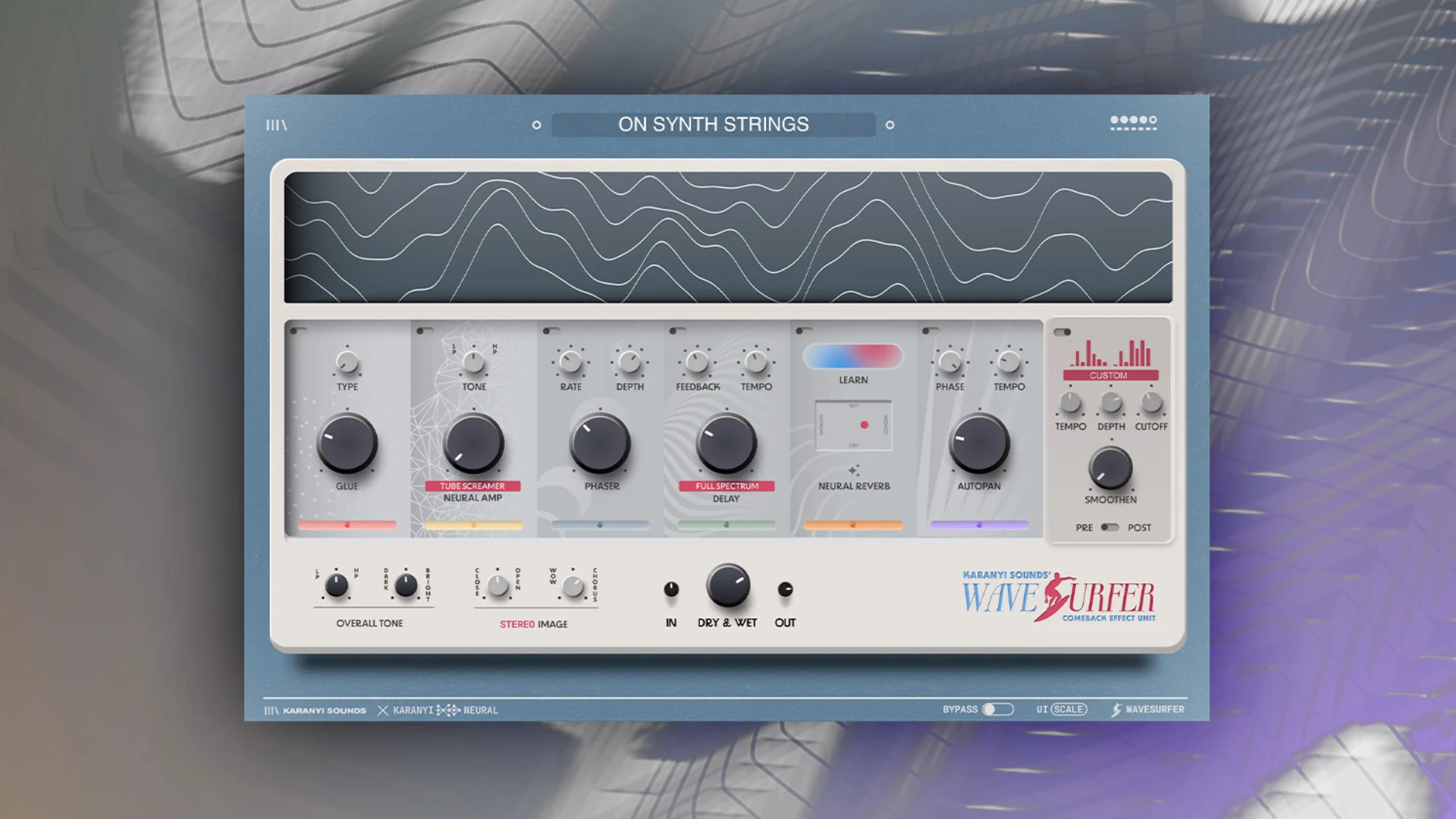Viewport: 1456px width, 819px height.
Task: Click the sparkle icon above NEURAL REVERB
Action: (854, 470)
